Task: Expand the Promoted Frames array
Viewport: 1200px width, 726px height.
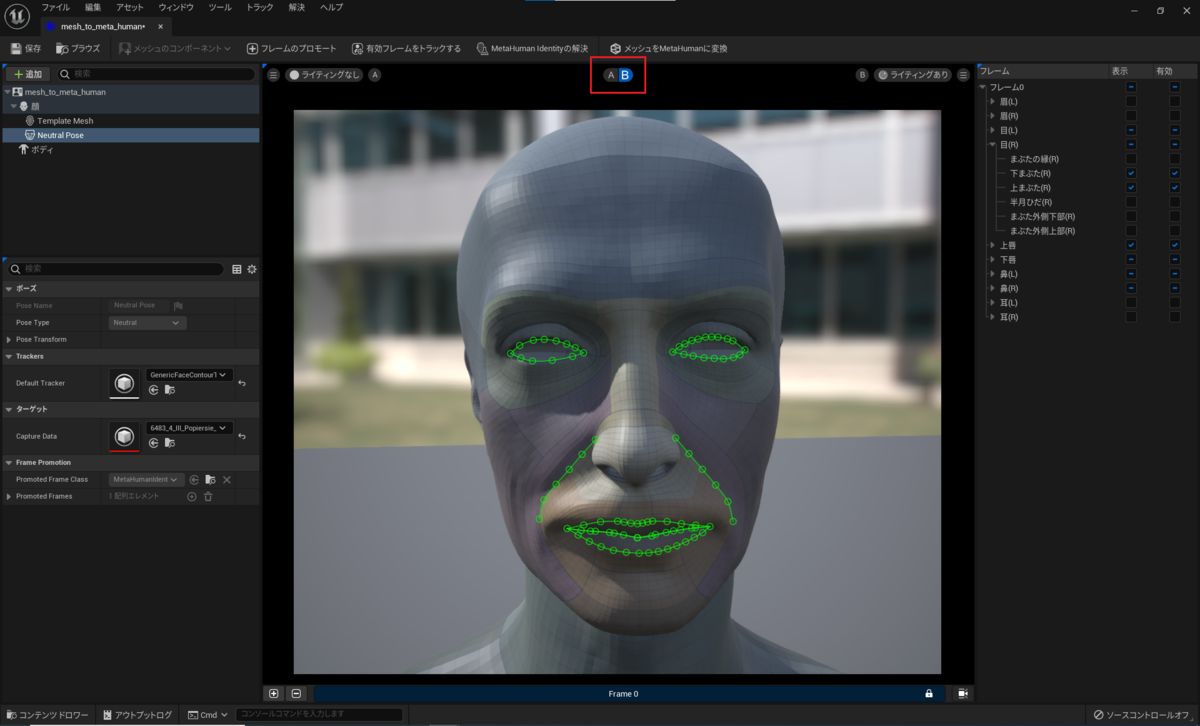Action: coord(10,496)
